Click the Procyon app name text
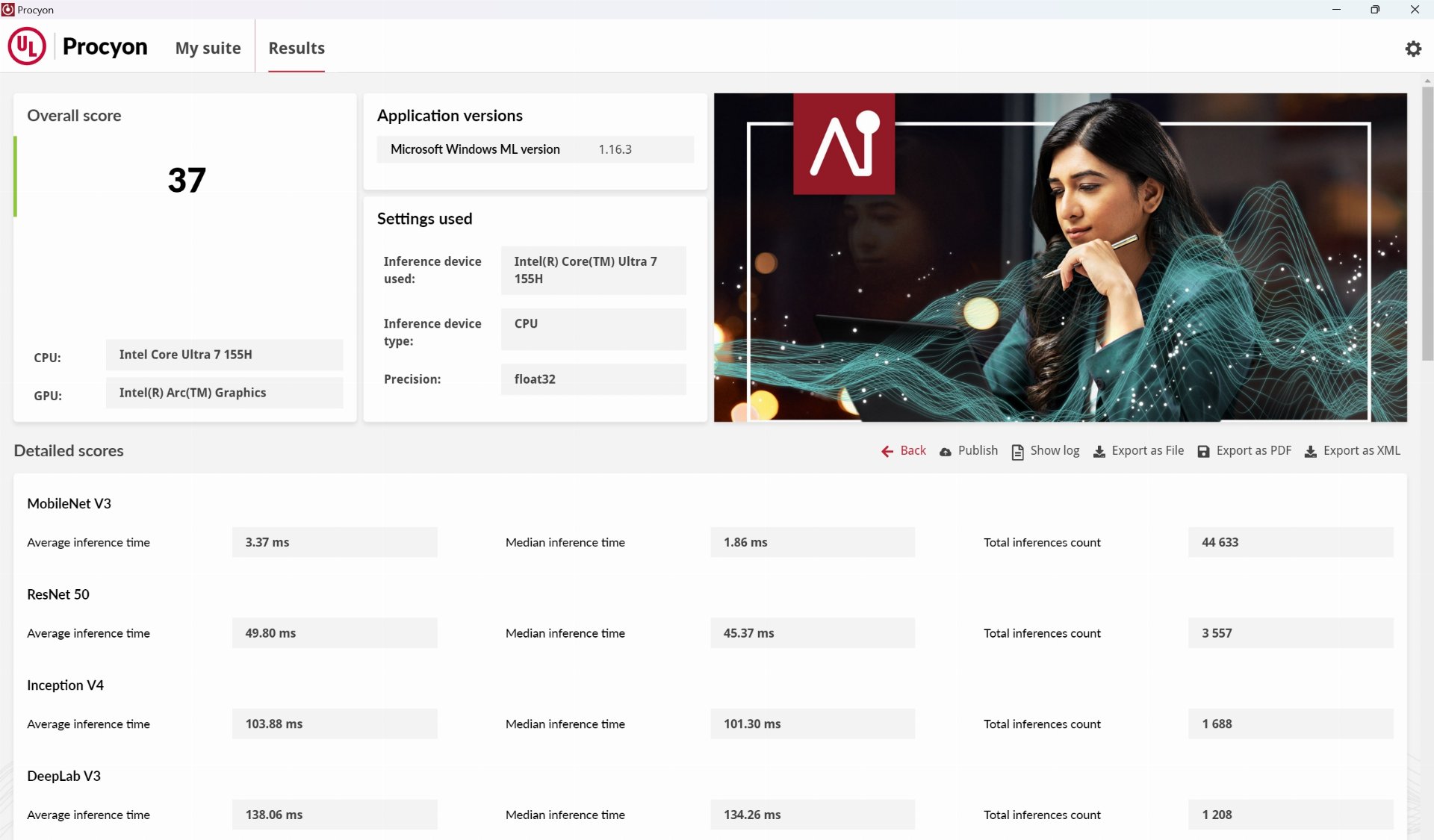The width and height of the screenshot is (1434, 840). pyautogui.click(x=105, y=46)
